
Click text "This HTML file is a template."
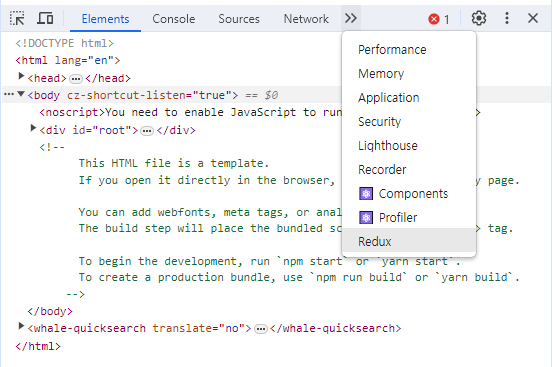click(174, 163)
